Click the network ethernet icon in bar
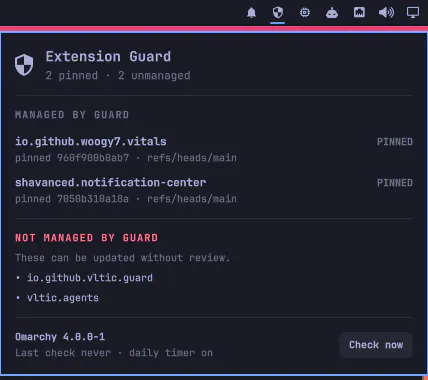Viewport: 428px width, 380px height. [x=359, y=13]
